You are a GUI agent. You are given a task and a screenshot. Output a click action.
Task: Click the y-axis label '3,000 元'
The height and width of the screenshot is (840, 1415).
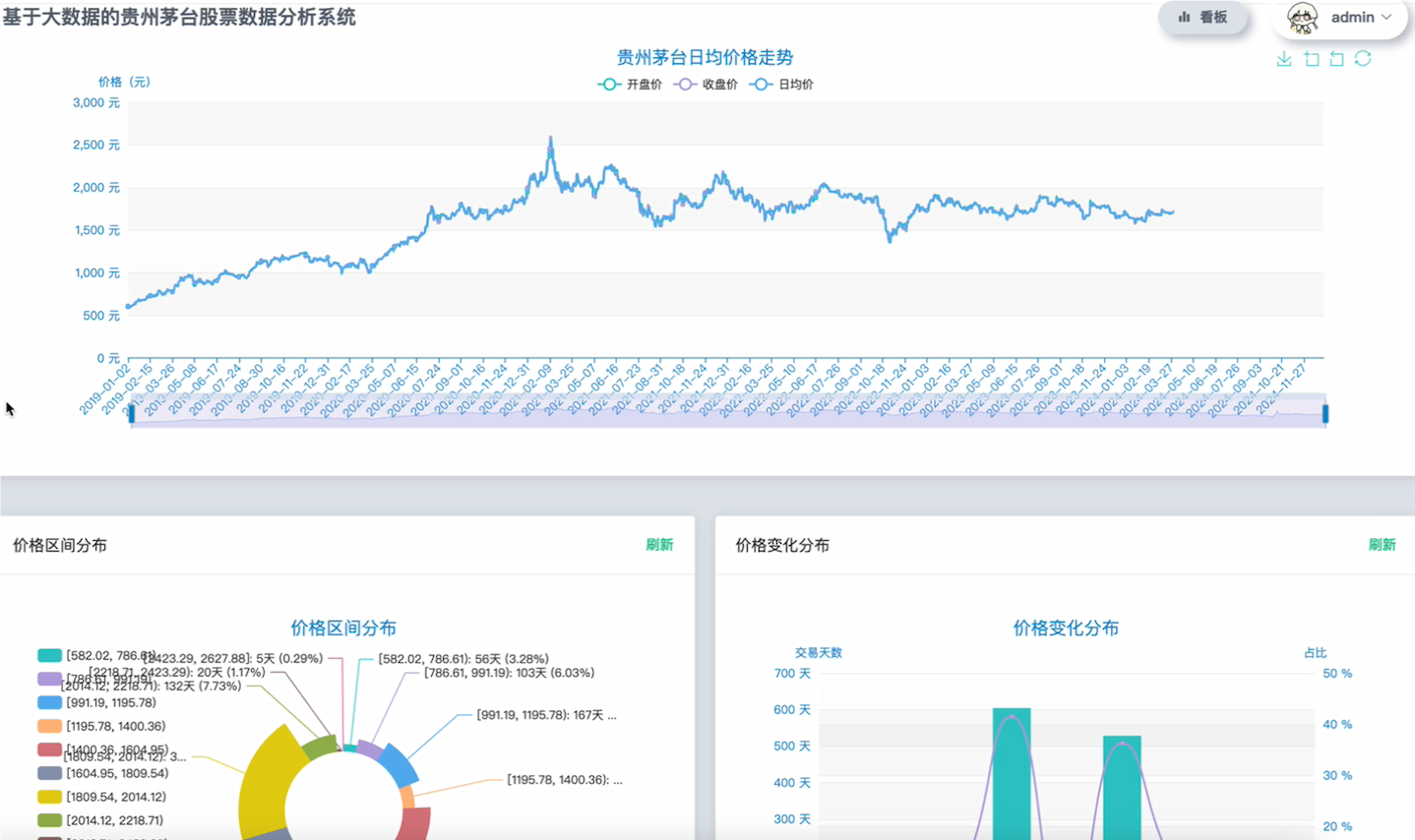point(96,102)
